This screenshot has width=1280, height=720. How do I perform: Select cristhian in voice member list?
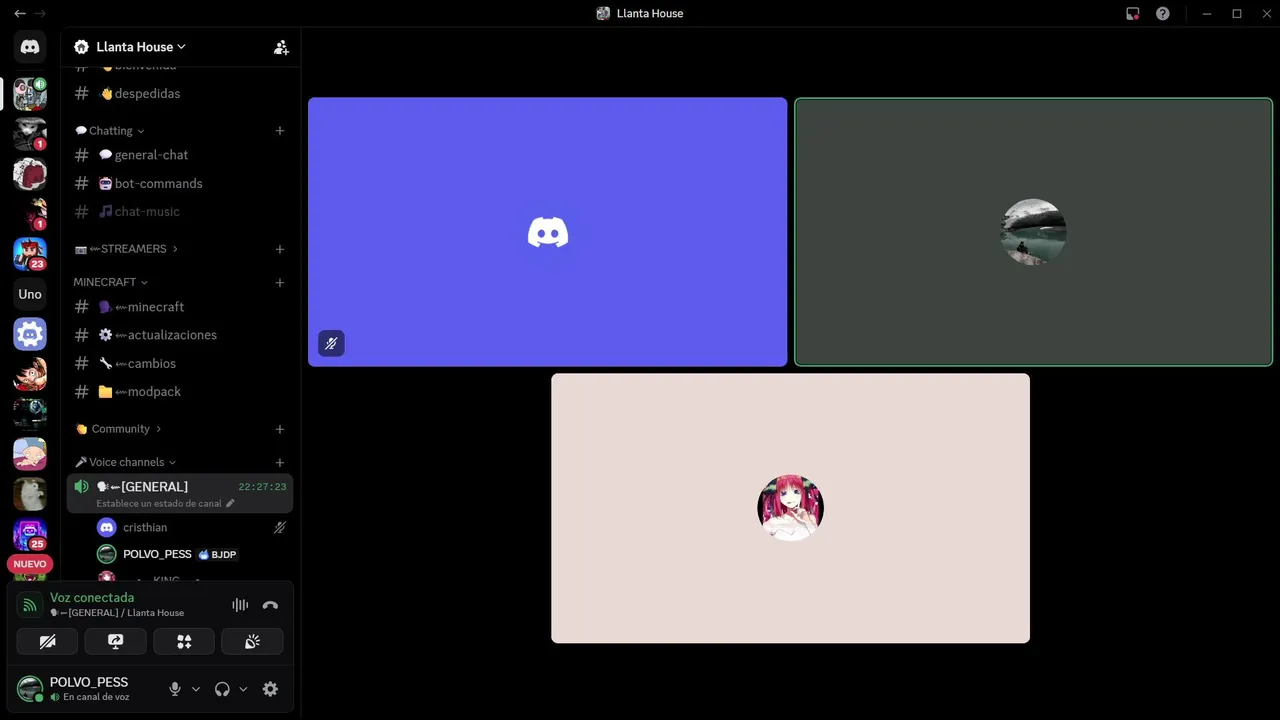pyautogui.click(x=192, y=527)
